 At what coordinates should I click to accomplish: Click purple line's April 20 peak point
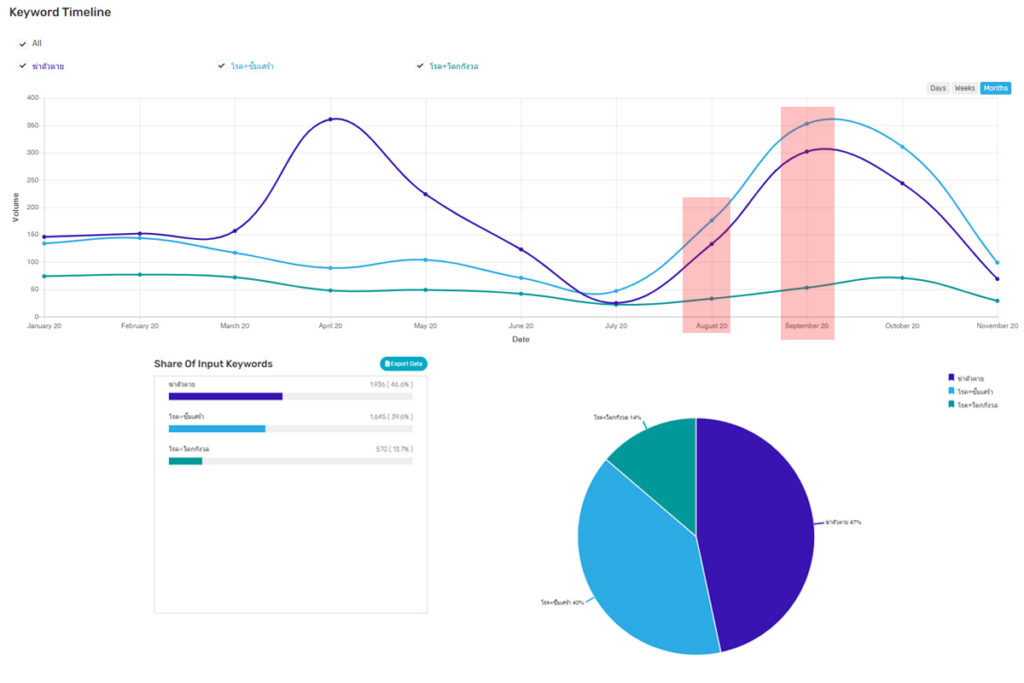(x=330, y=119)
